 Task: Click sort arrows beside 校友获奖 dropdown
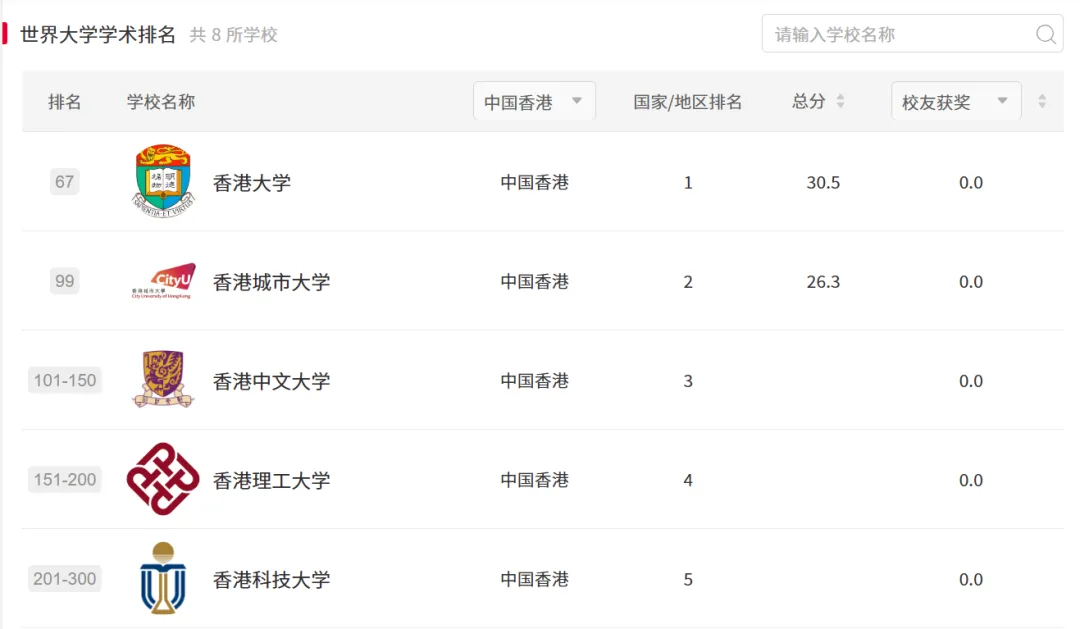[1042, 102]
